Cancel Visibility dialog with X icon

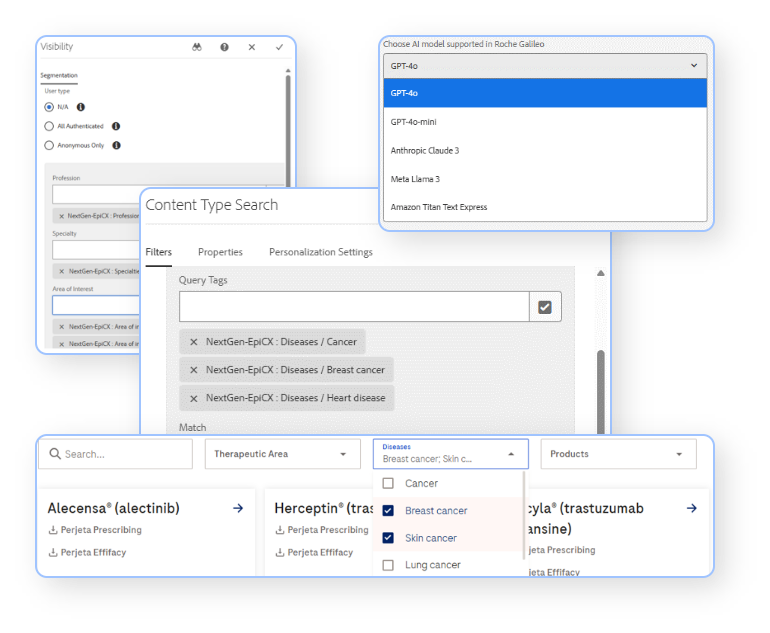click(252, 47)
